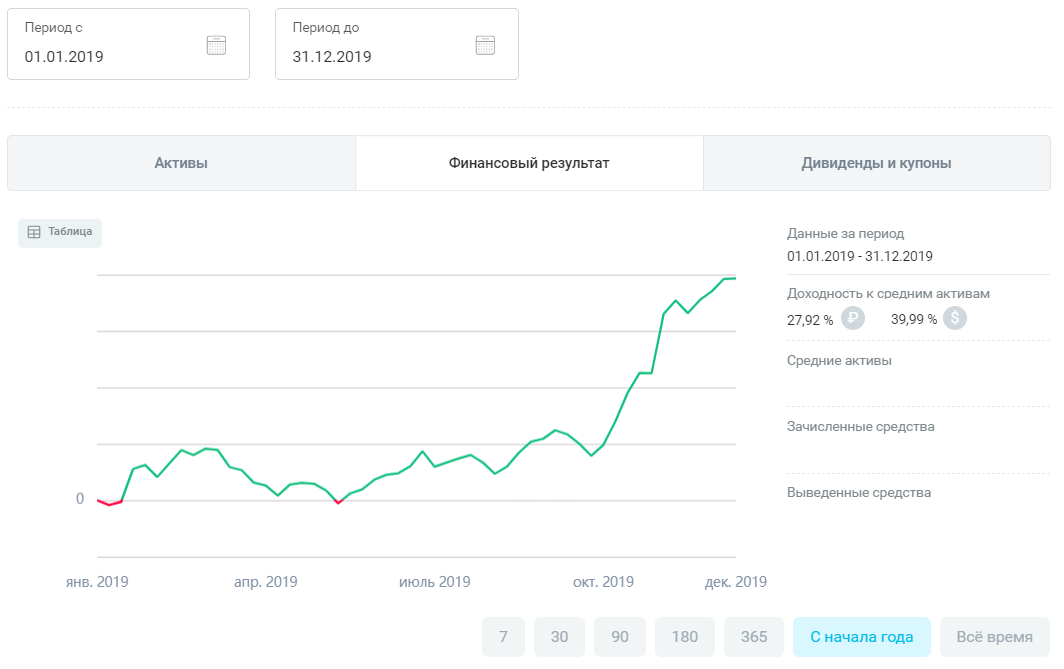Screen dimensions: 1064x669
Task: Choose the 30 days period button
Action: [559, 637]
